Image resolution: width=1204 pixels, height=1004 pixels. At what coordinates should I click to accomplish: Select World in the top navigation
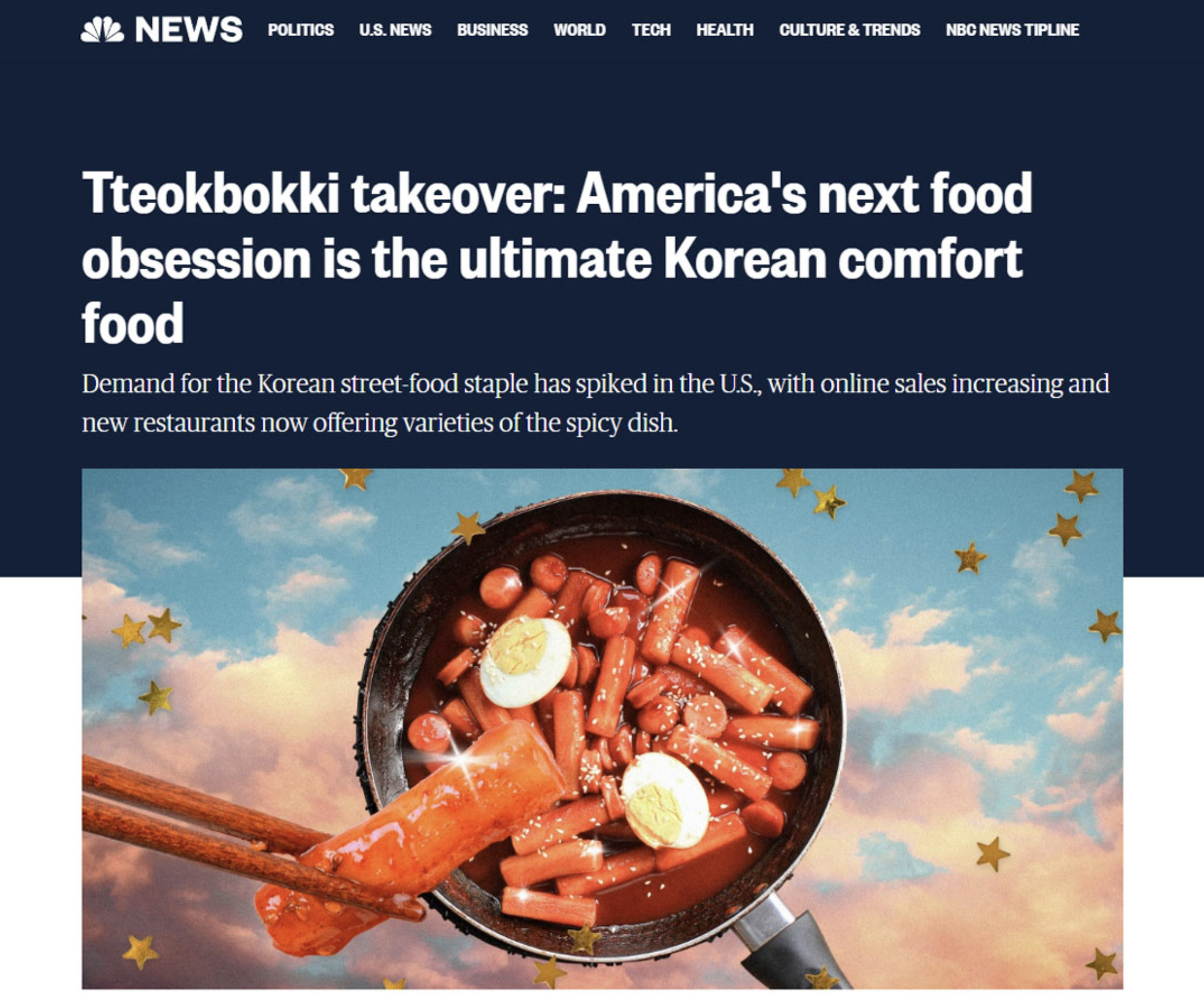pyautogui.click(x=579, y=30)
